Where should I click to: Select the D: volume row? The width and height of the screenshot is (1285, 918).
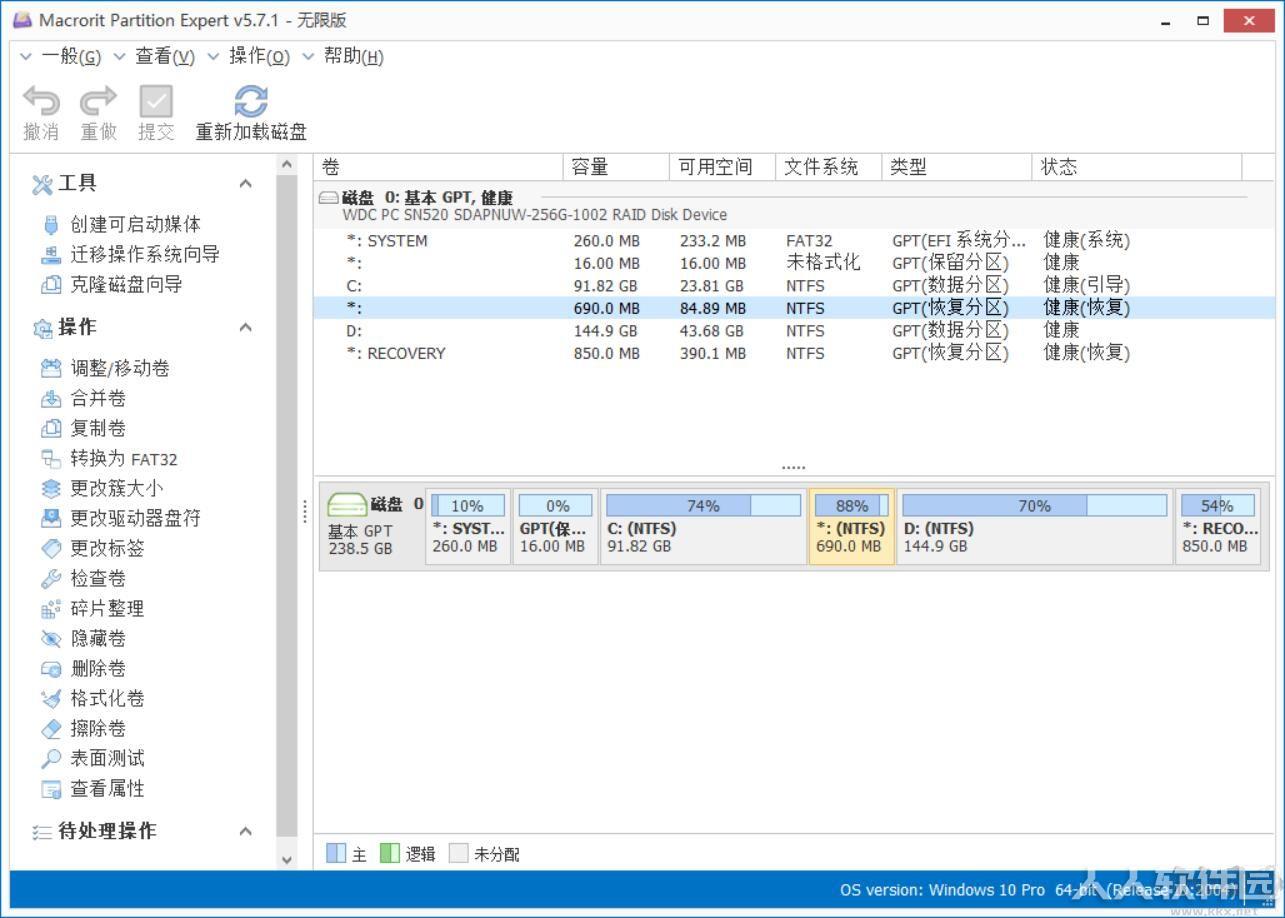[794, 331]
